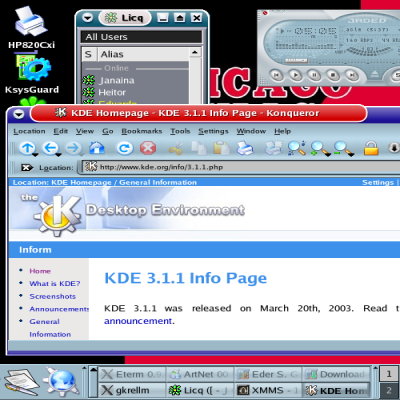Clear the location bar with X icon
400x400 pixels.
click(x=27, y=167)
